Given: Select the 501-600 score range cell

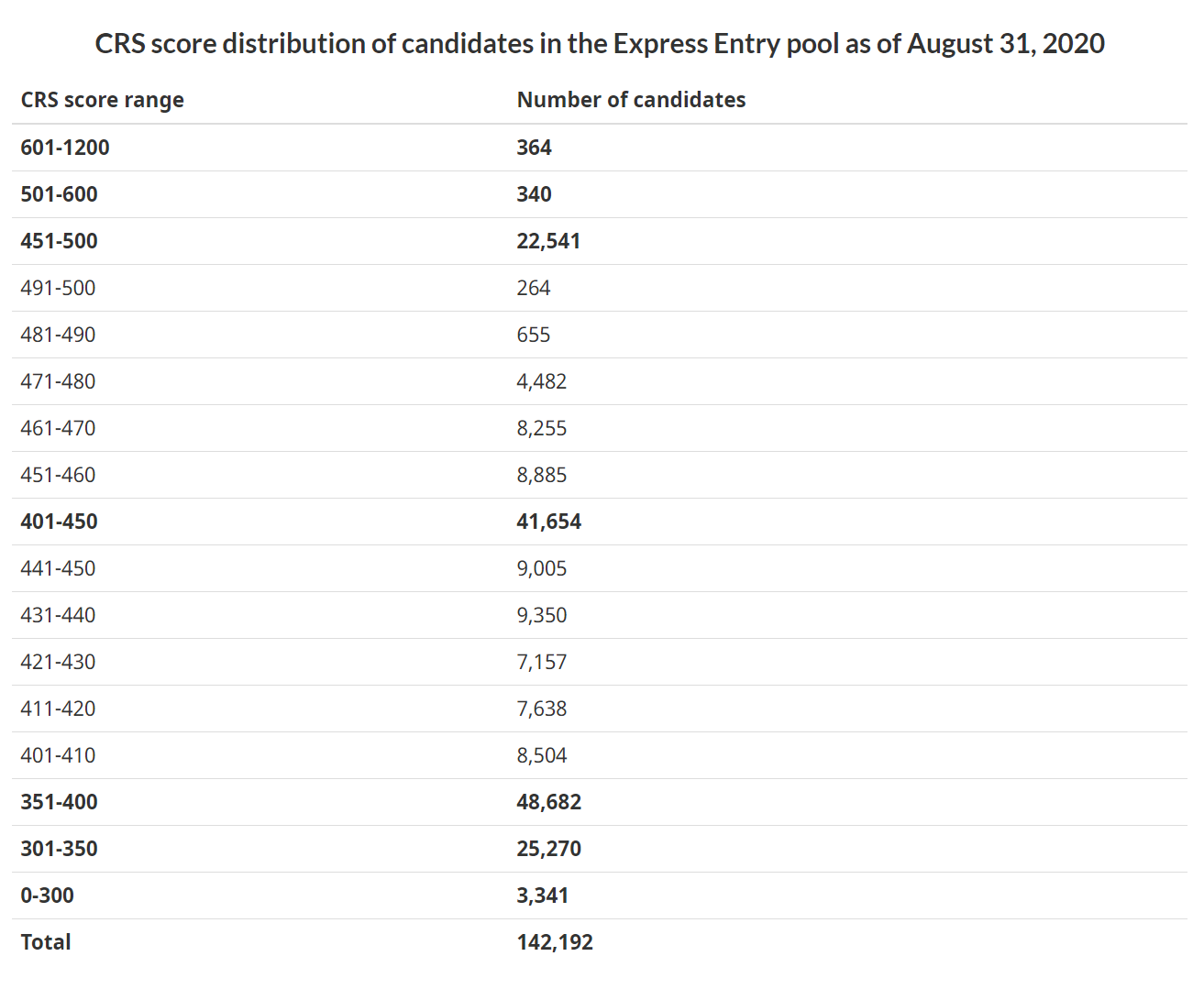Looking at the screenshot, I should 59,194.
